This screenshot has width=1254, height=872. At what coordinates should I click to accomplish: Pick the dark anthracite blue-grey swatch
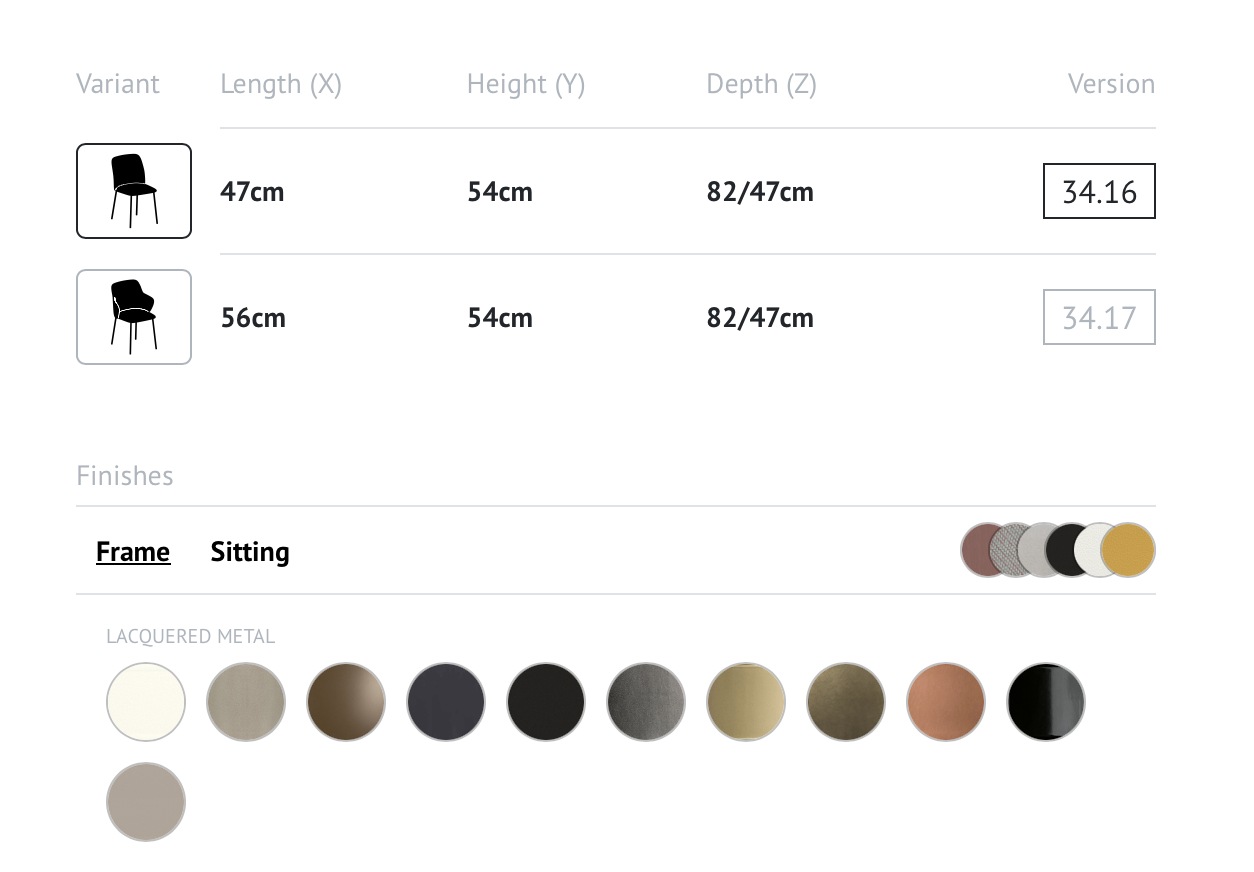pos(446,702)
